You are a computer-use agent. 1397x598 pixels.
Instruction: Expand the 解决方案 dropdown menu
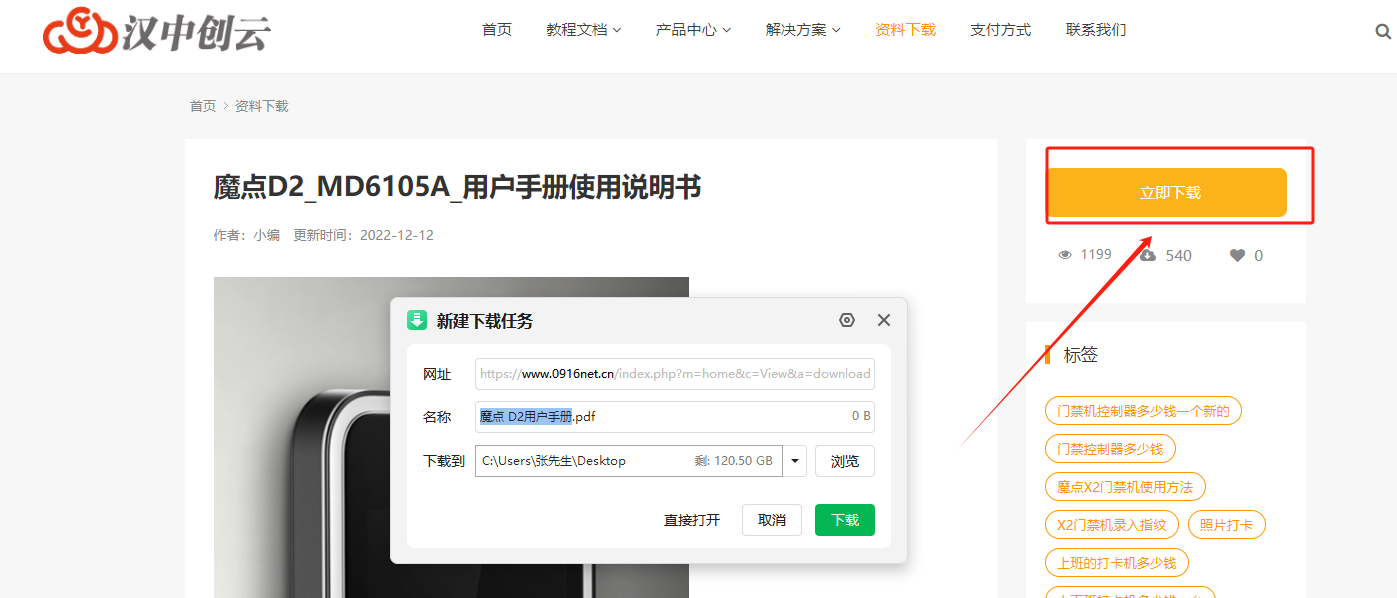pos(803,30)
